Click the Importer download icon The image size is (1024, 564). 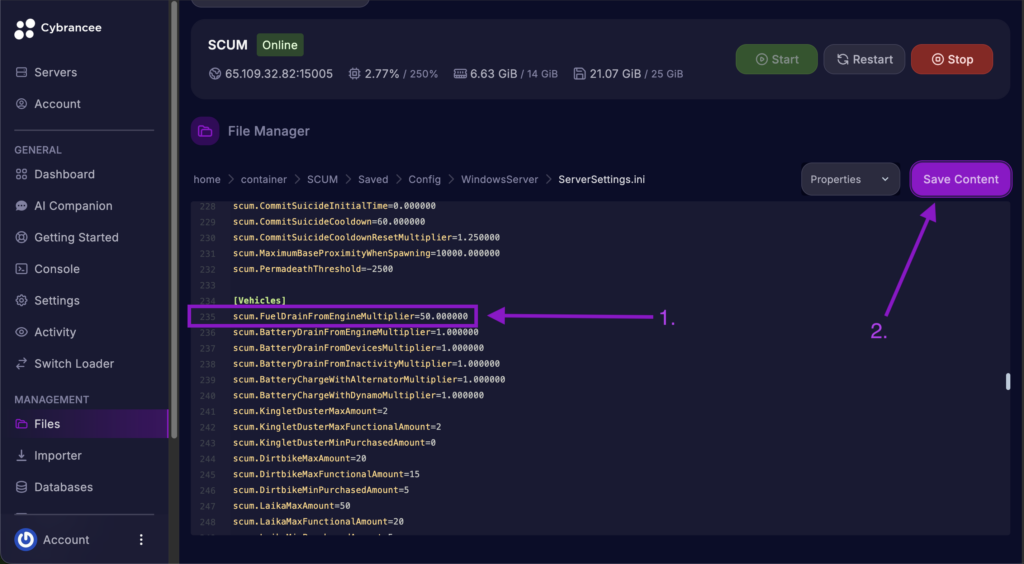pos(22,456)
